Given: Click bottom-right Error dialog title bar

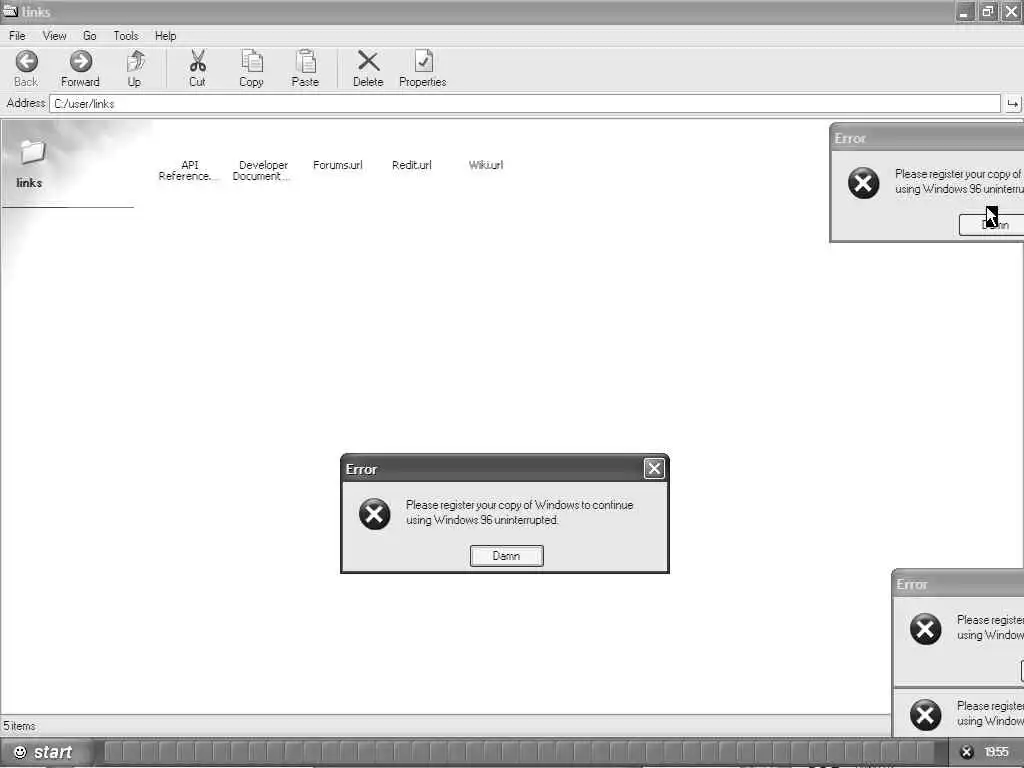Looking at the screenshot, I should (x=959, y=584).
